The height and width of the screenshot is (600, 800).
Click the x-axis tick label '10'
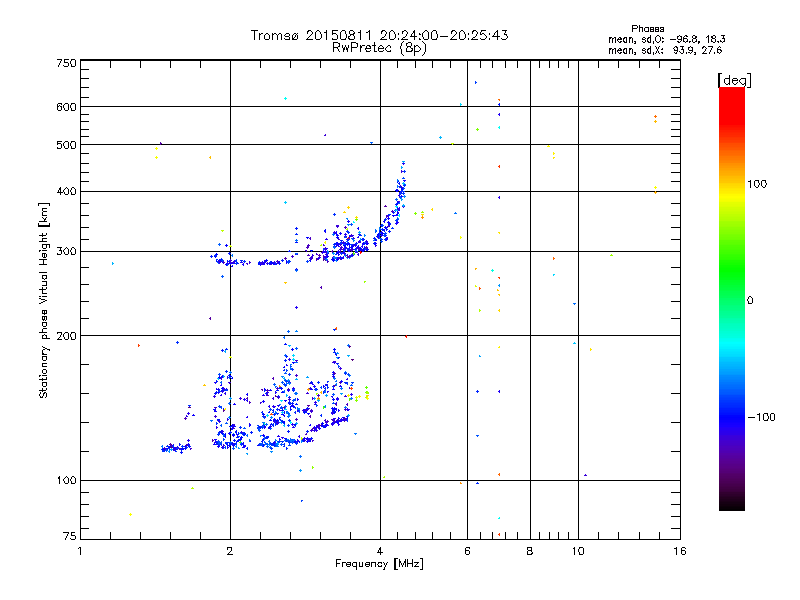coord(578,551)
